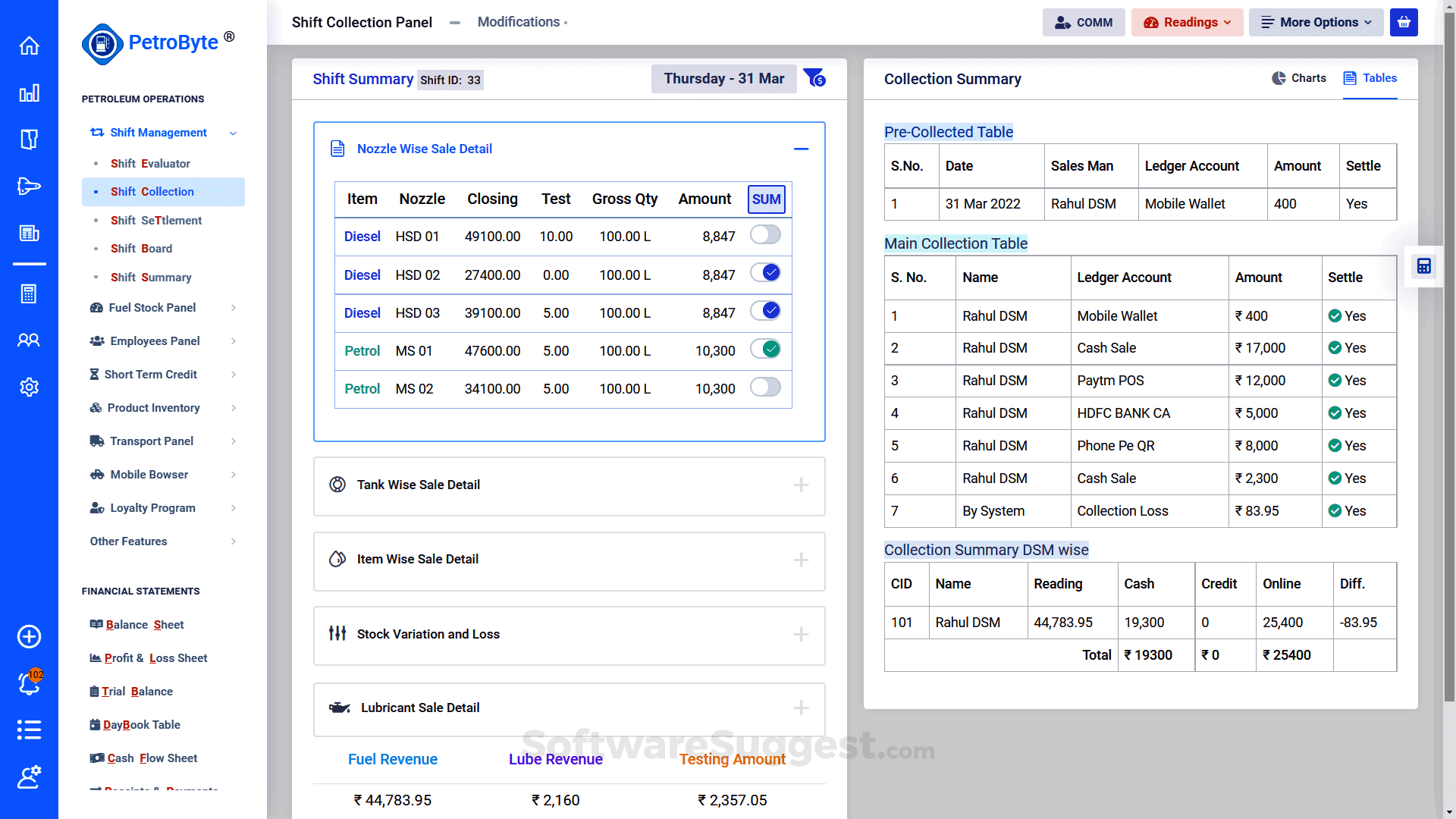Click the filter icon beside Thursday date
The image size is (1456, 819).
[x=814, y=78]
